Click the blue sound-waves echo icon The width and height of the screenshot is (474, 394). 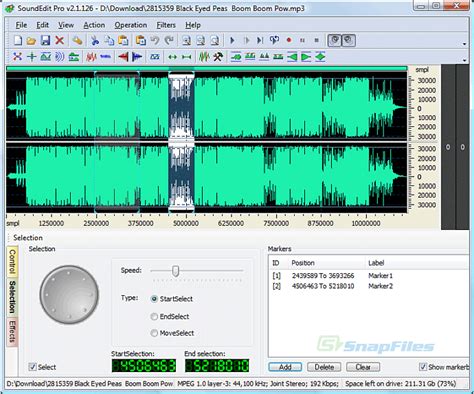click(60, 57)
